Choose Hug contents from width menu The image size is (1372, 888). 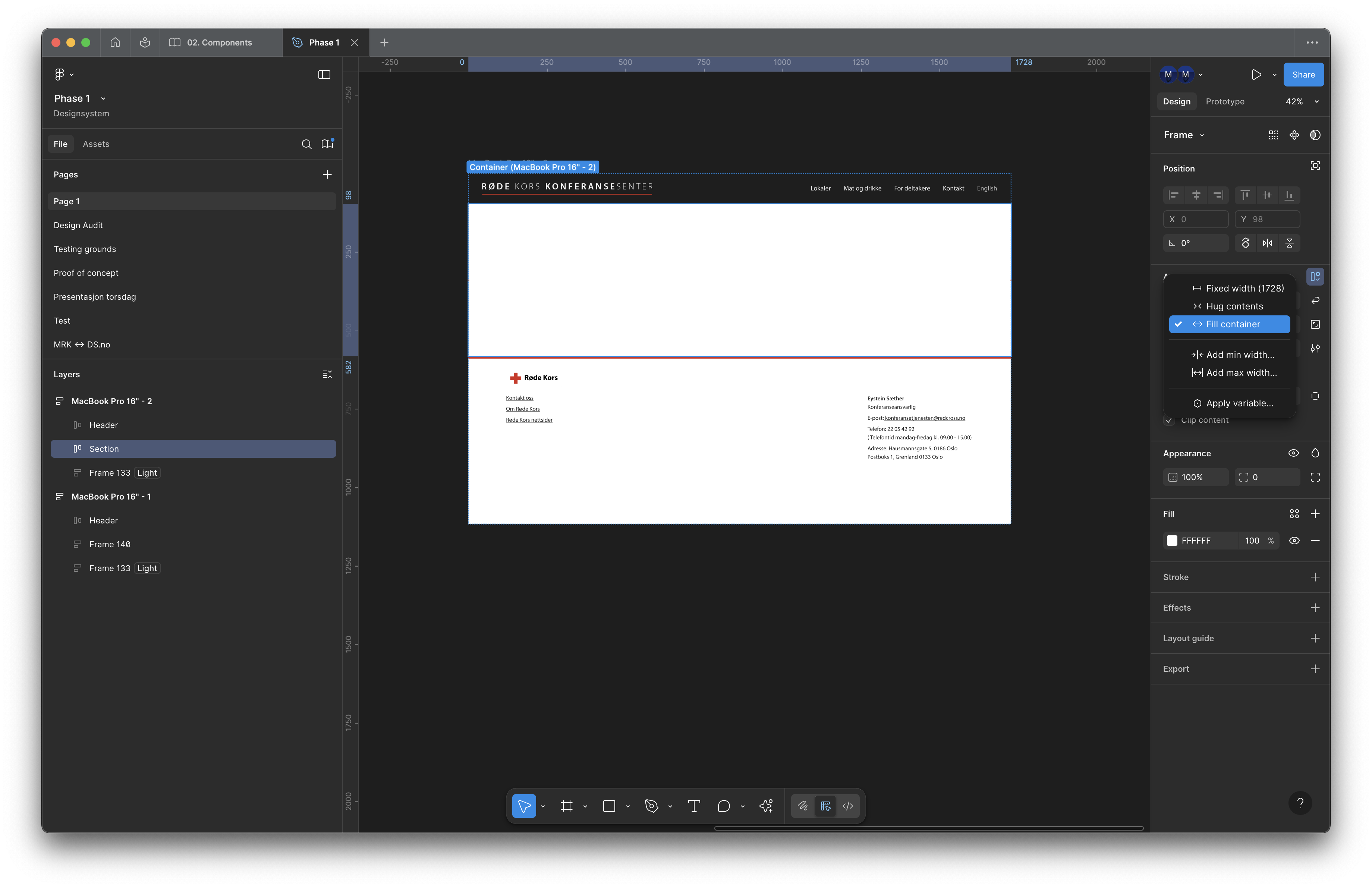[1234, 306]
